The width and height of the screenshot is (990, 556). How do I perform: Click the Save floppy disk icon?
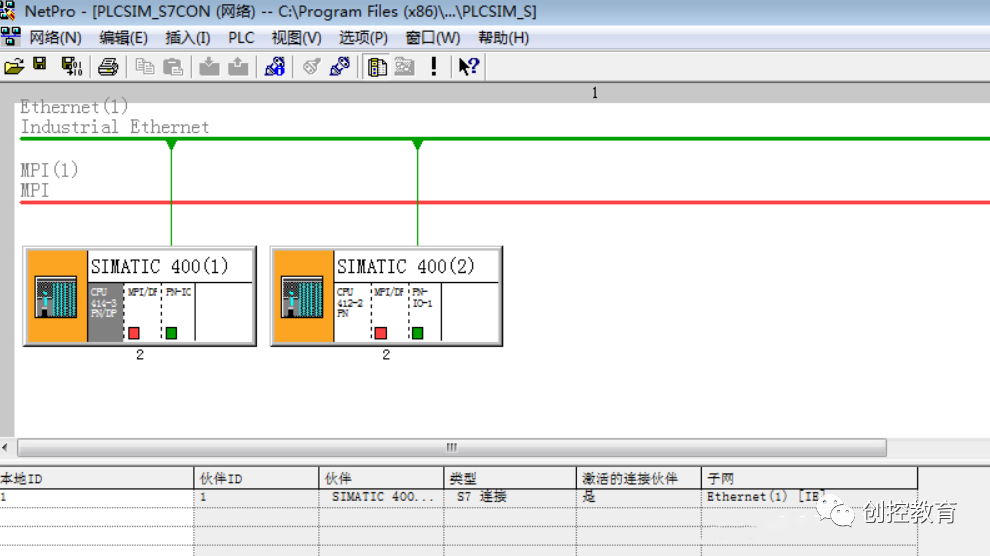point(40,64)
